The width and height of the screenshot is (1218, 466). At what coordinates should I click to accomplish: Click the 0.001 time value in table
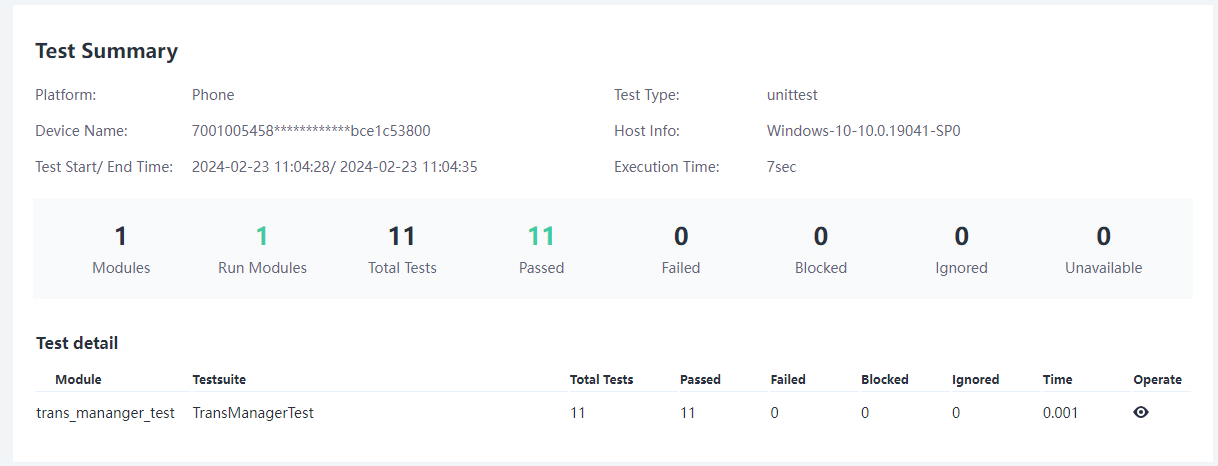click(x=1060, y=413)
